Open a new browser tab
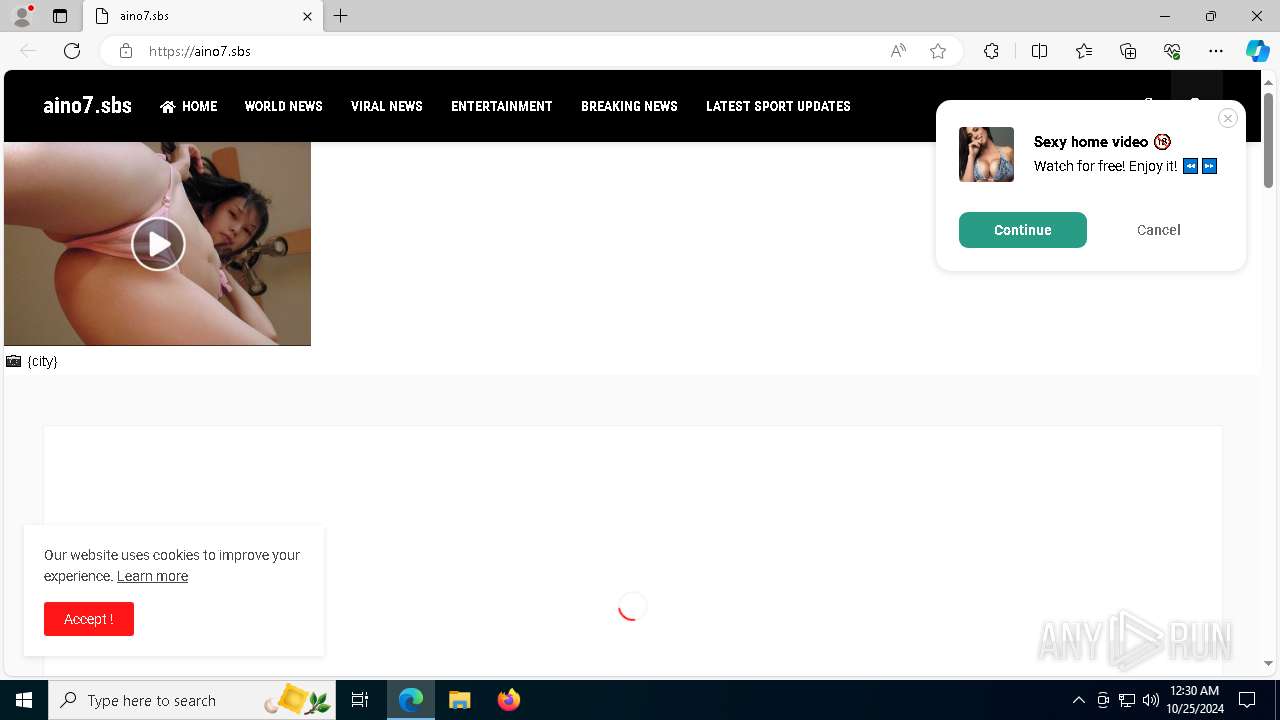This screenshot has width=1280, height=720. click(341, 16)
